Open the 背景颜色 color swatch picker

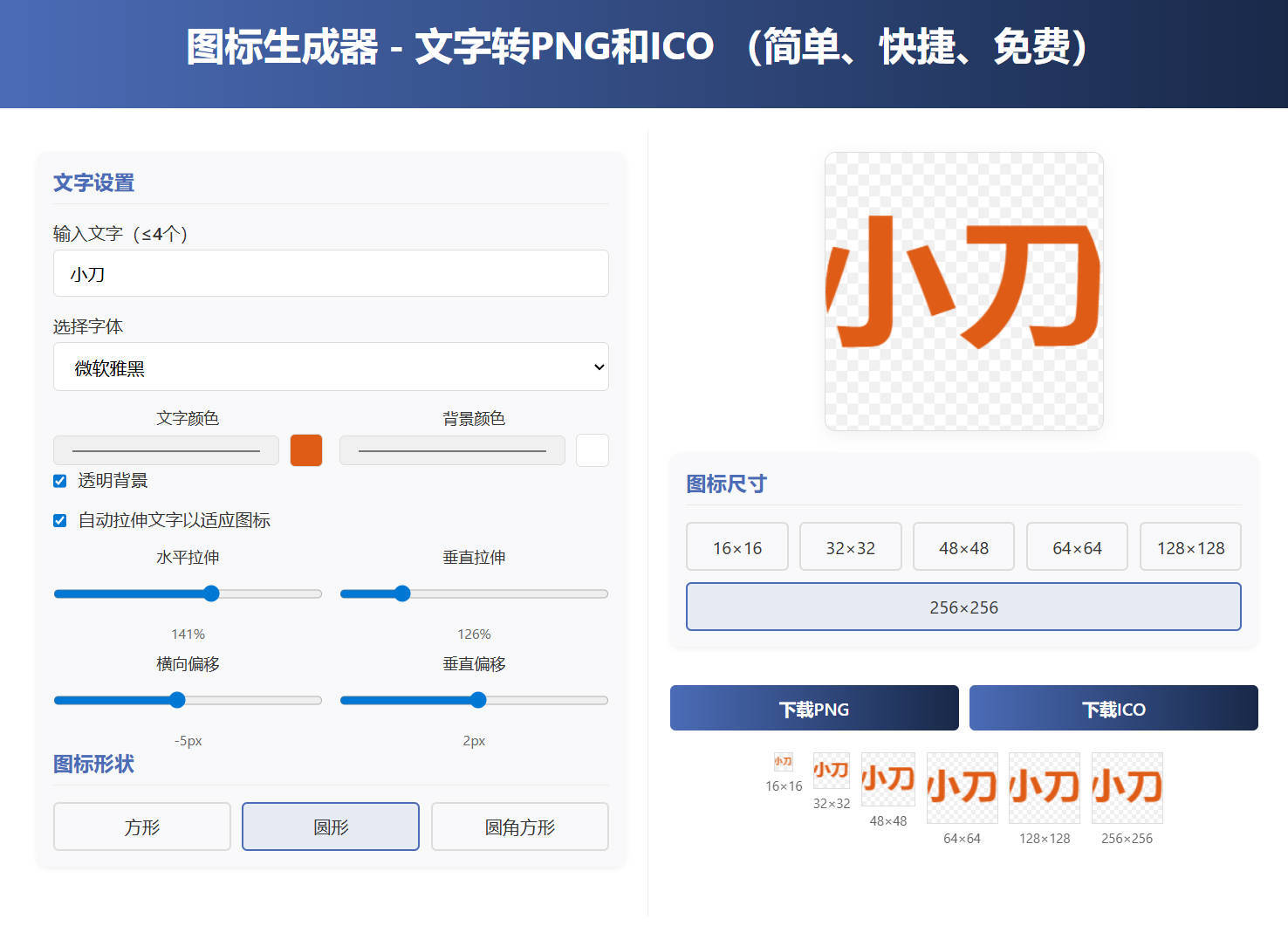[x=592, y=450]
